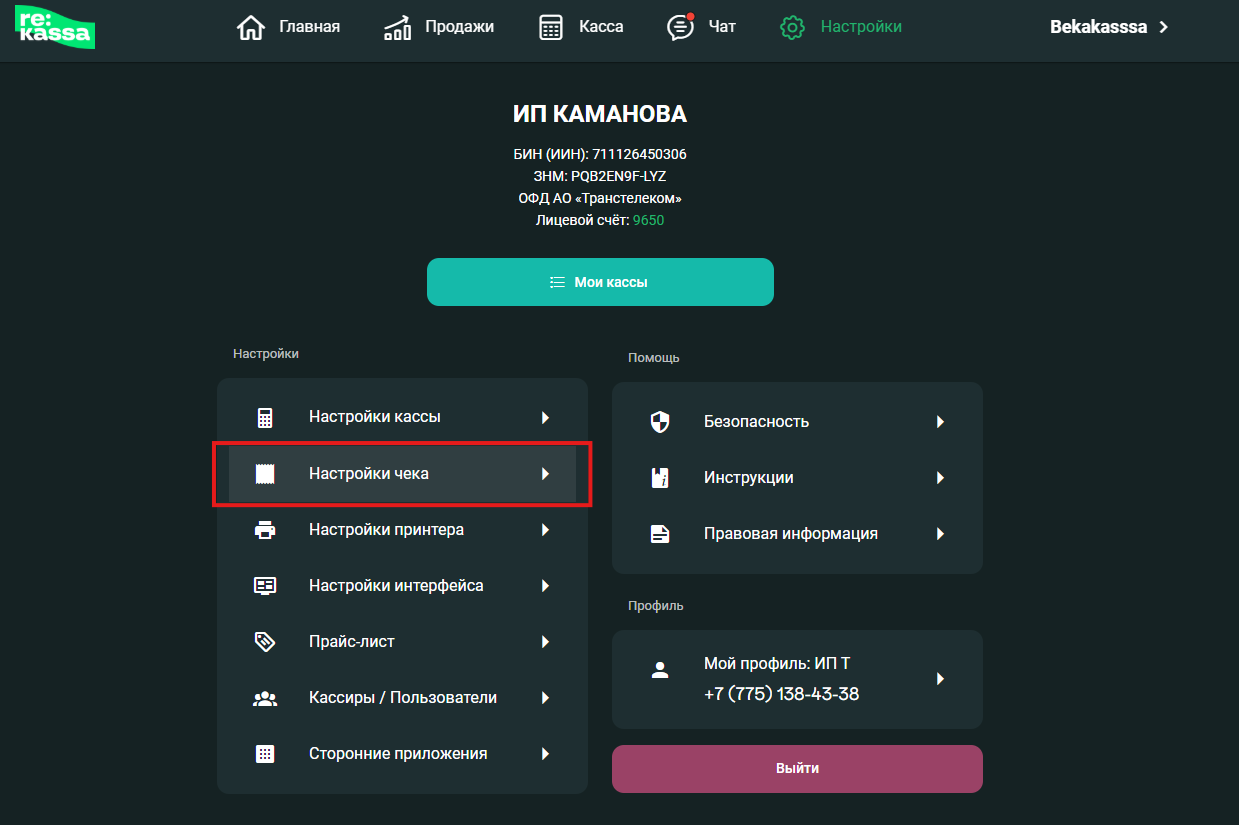The image size is (1239, 825).
Task: Expand arrow for Настройки чека
Action: 545,474
